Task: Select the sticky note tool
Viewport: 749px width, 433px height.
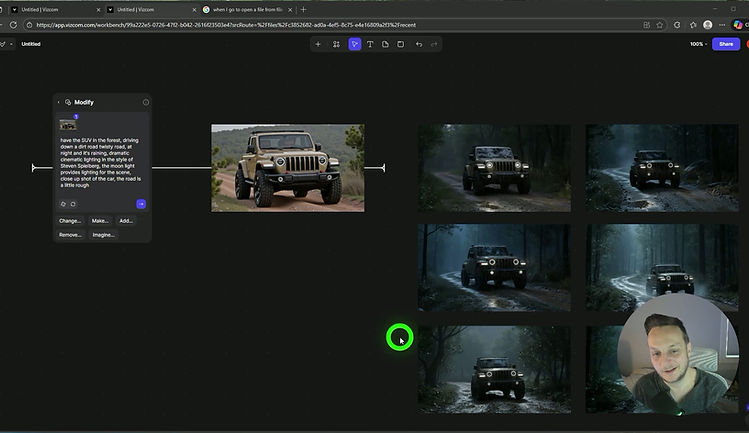Action: tap(385, 44)
